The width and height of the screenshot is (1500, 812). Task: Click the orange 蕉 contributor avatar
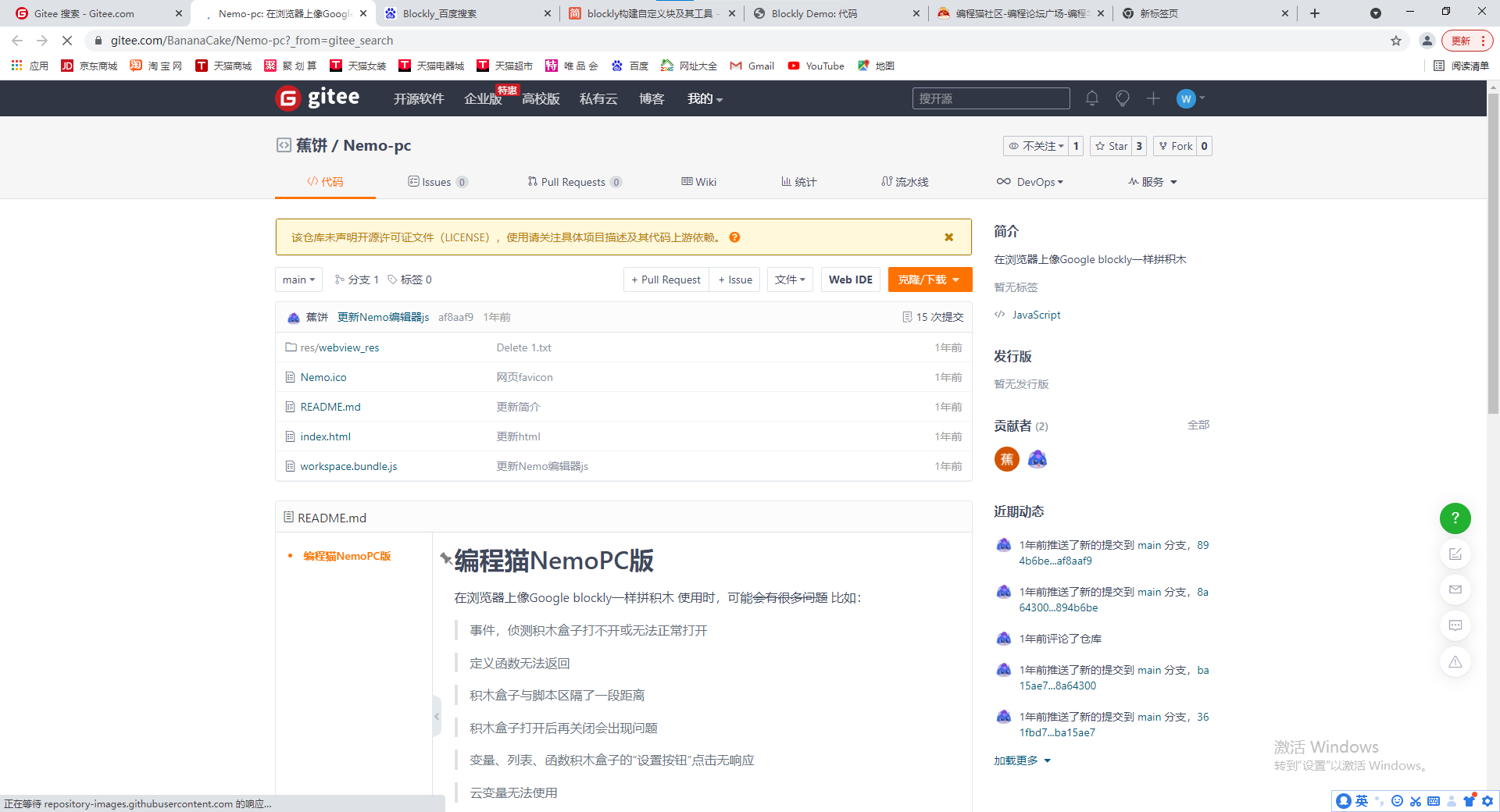[1007, 459]
